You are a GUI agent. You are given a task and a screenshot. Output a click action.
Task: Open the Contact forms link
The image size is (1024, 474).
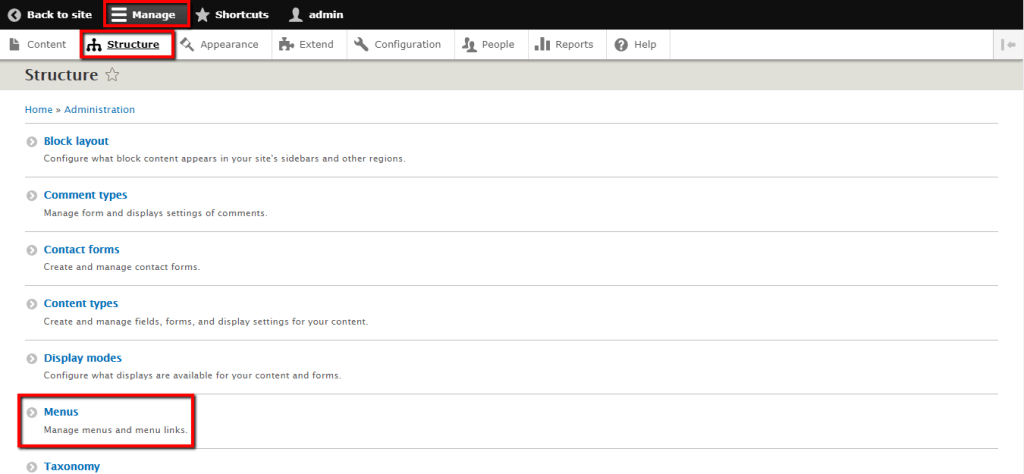click(82, 249)
